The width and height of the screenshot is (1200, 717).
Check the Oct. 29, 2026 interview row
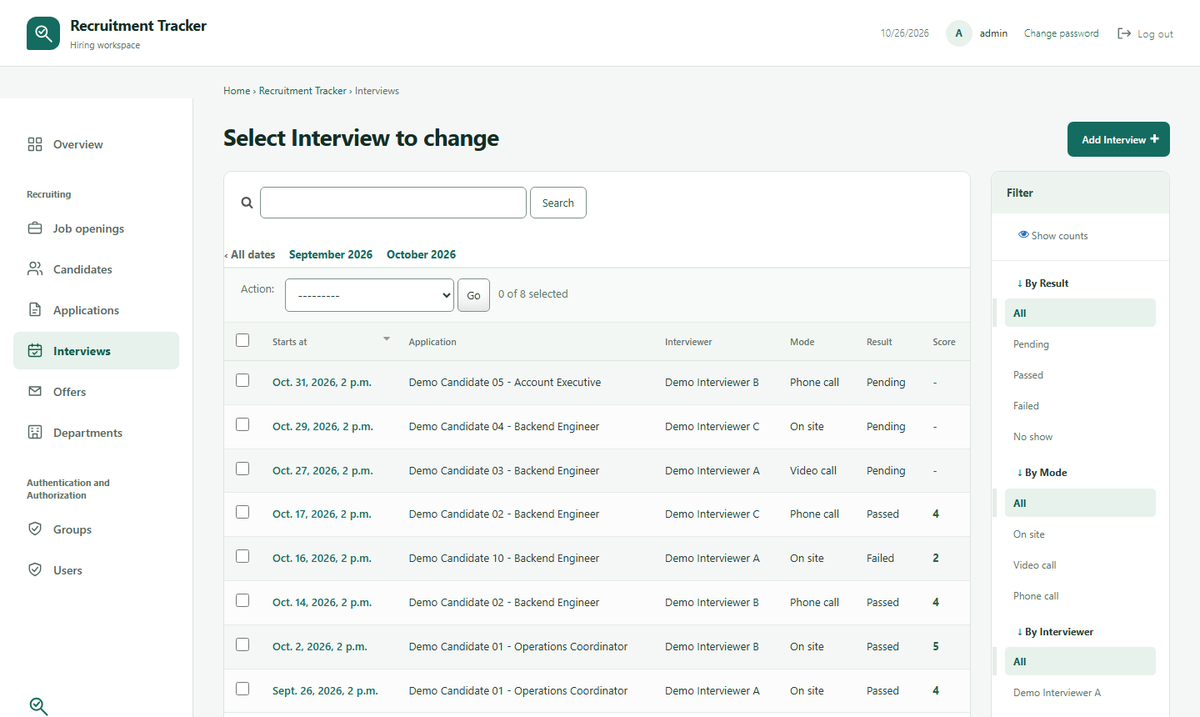(x=242, y=424)
